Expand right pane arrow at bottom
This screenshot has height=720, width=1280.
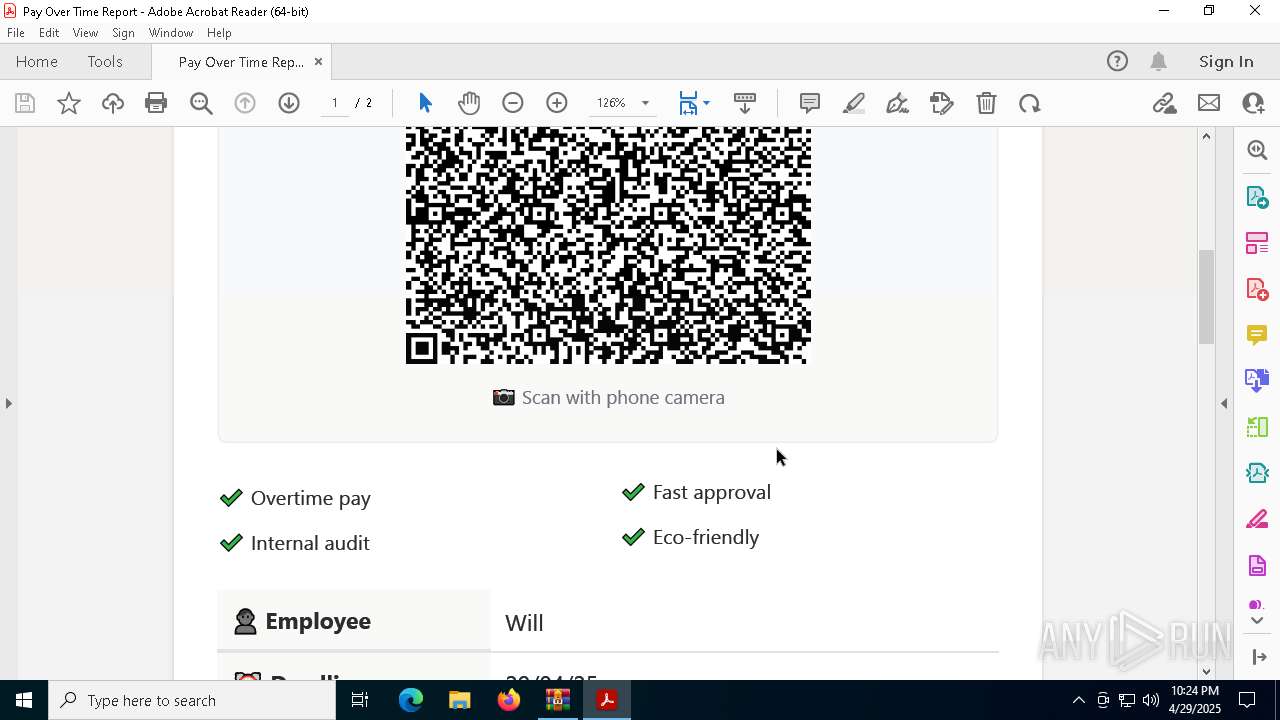pyautogui.click(x=1258, y=657)
